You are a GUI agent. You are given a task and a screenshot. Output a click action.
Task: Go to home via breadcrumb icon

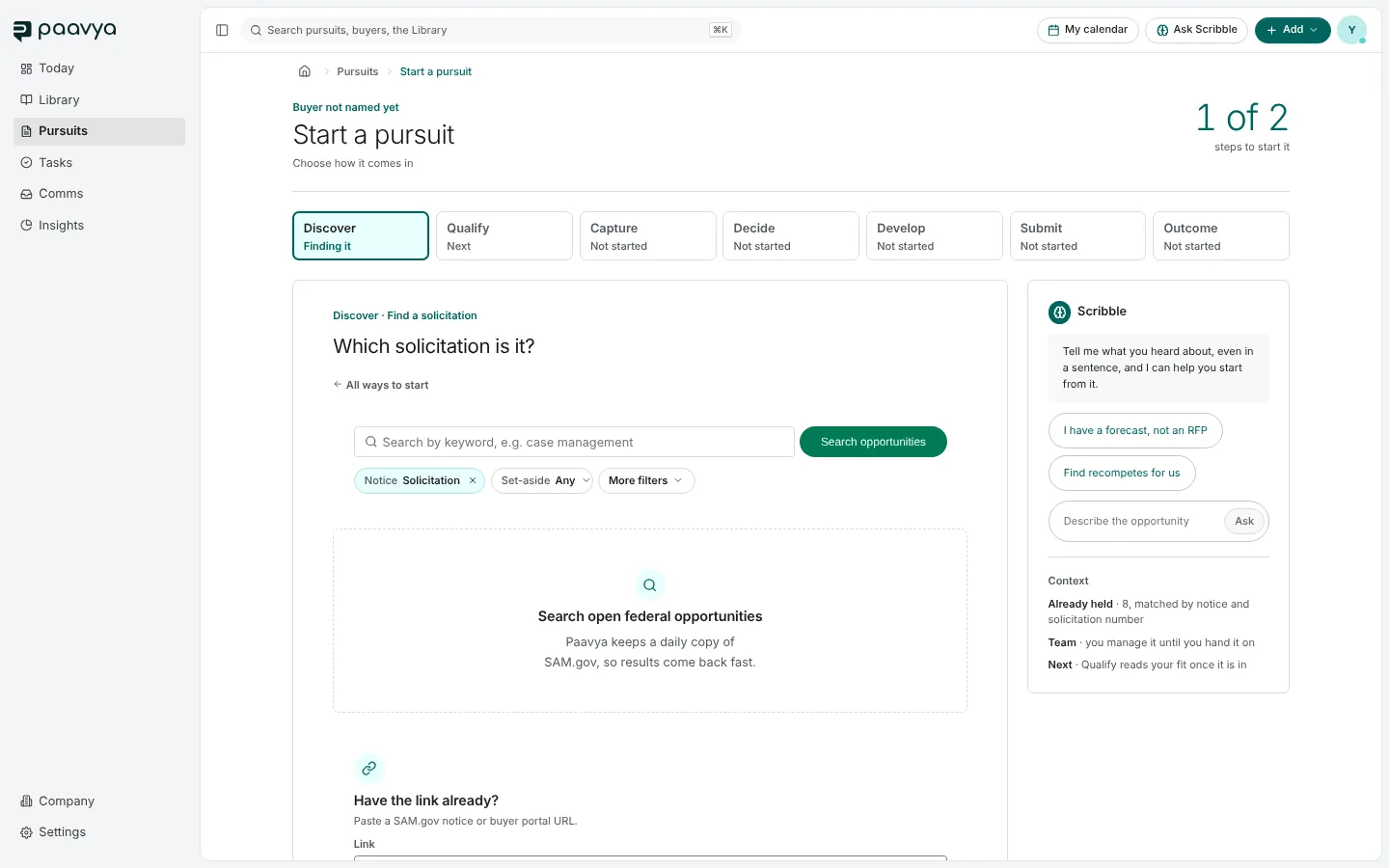(x=305, y=71)
